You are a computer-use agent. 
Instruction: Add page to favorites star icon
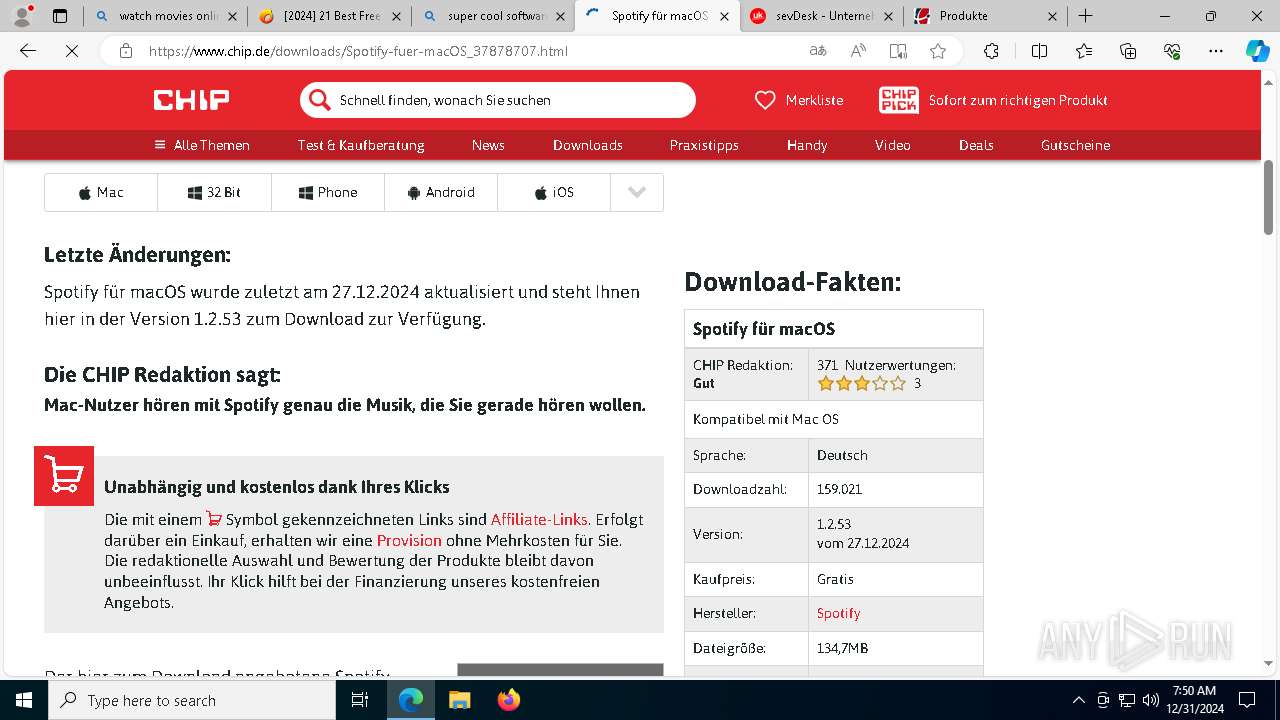pos(938,51)
